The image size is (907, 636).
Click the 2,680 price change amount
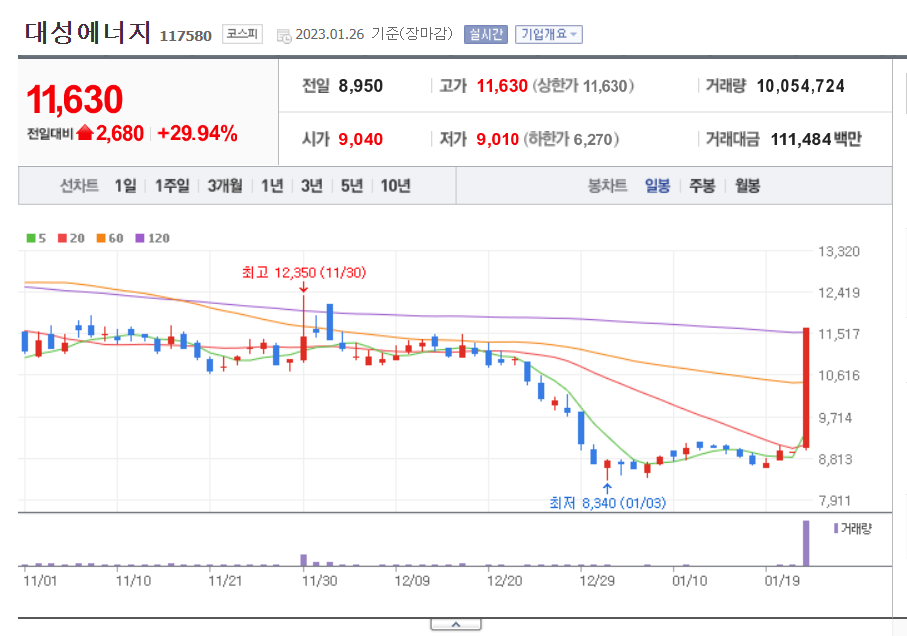(x=120, y=134)
